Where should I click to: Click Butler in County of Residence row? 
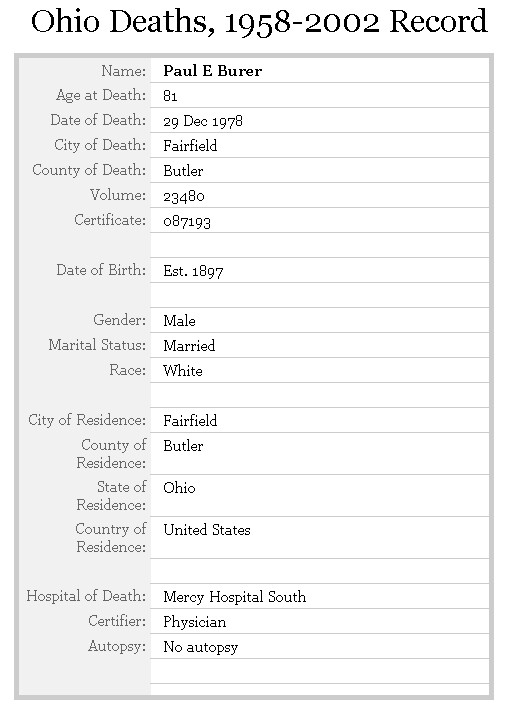tap(183, 446)
